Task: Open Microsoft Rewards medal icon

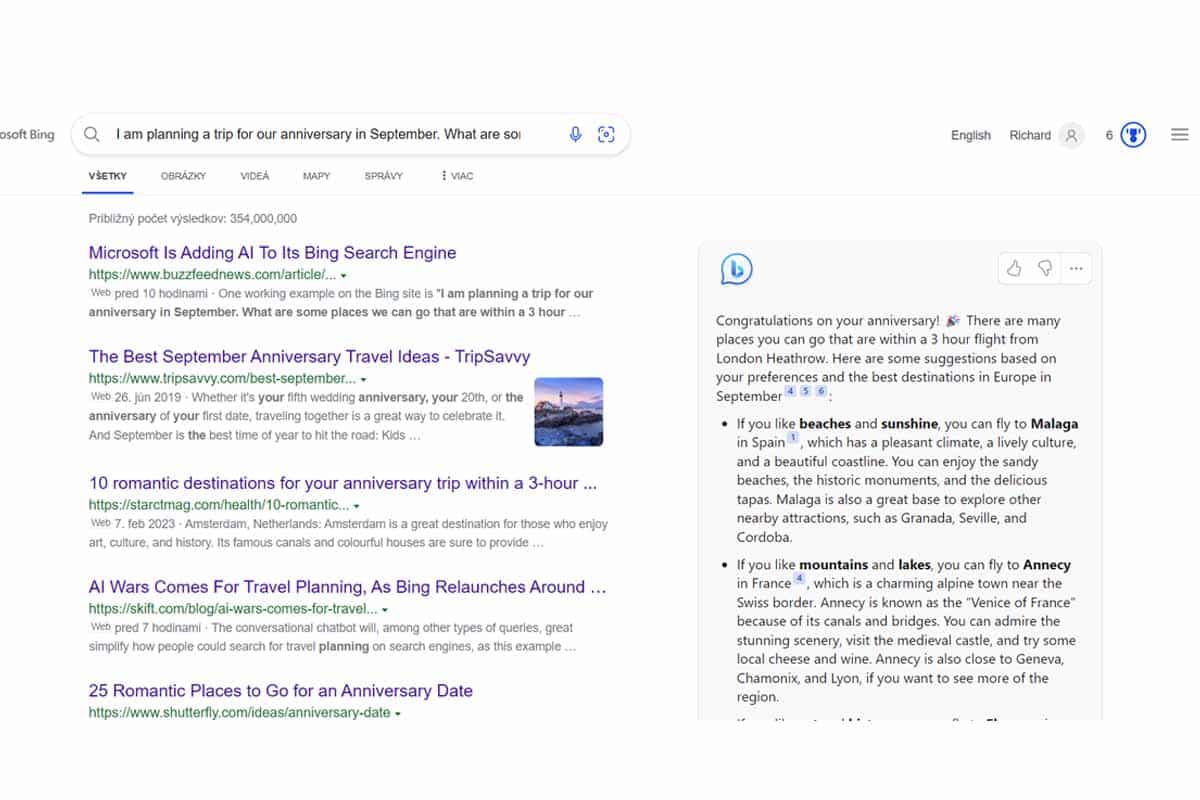Action: [1133, 135]
